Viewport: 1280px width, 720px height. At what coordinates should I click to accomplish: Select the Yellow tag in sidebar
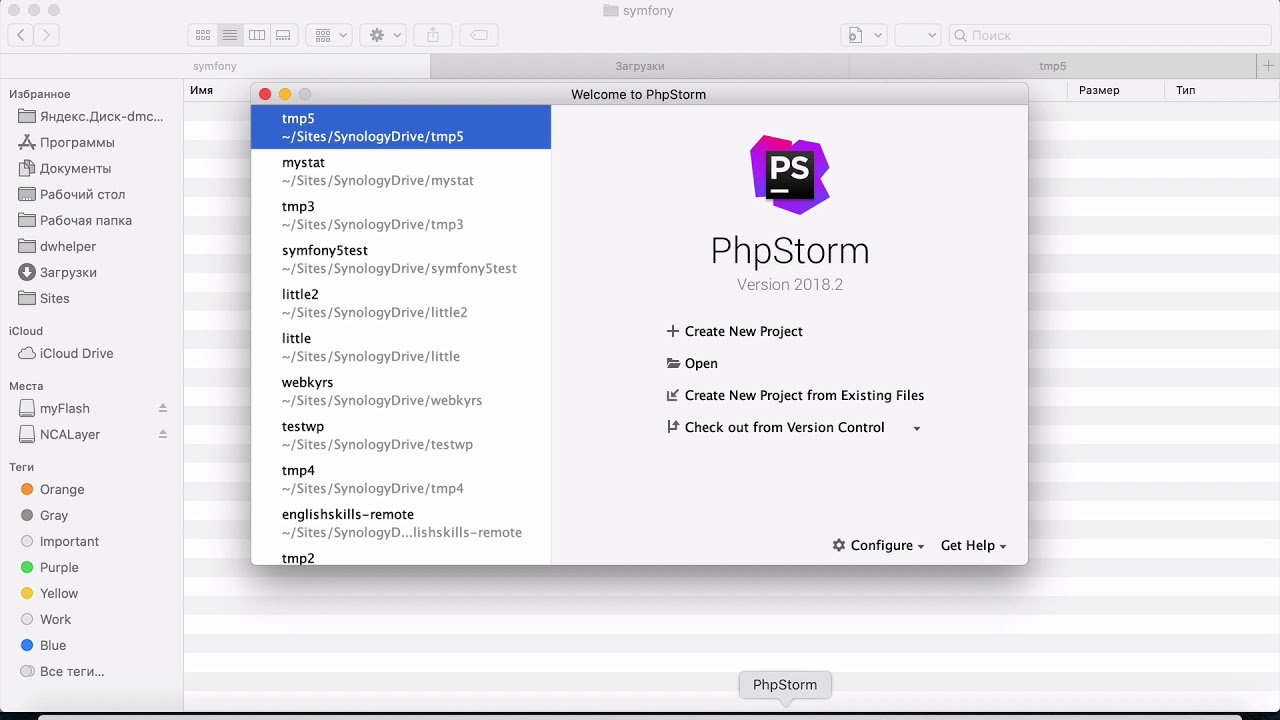pyautogui.click(x=59, y=593)
